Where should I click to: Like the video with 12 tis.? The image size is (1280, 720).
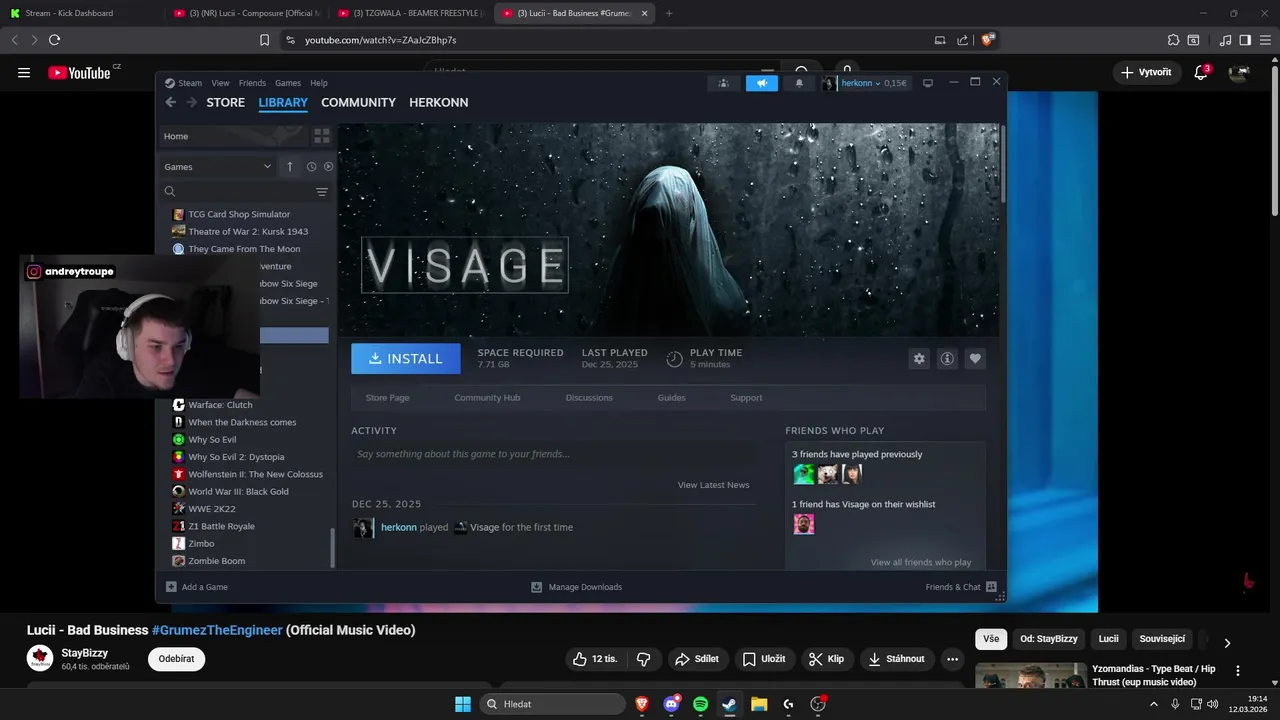(x=595, y=659)
